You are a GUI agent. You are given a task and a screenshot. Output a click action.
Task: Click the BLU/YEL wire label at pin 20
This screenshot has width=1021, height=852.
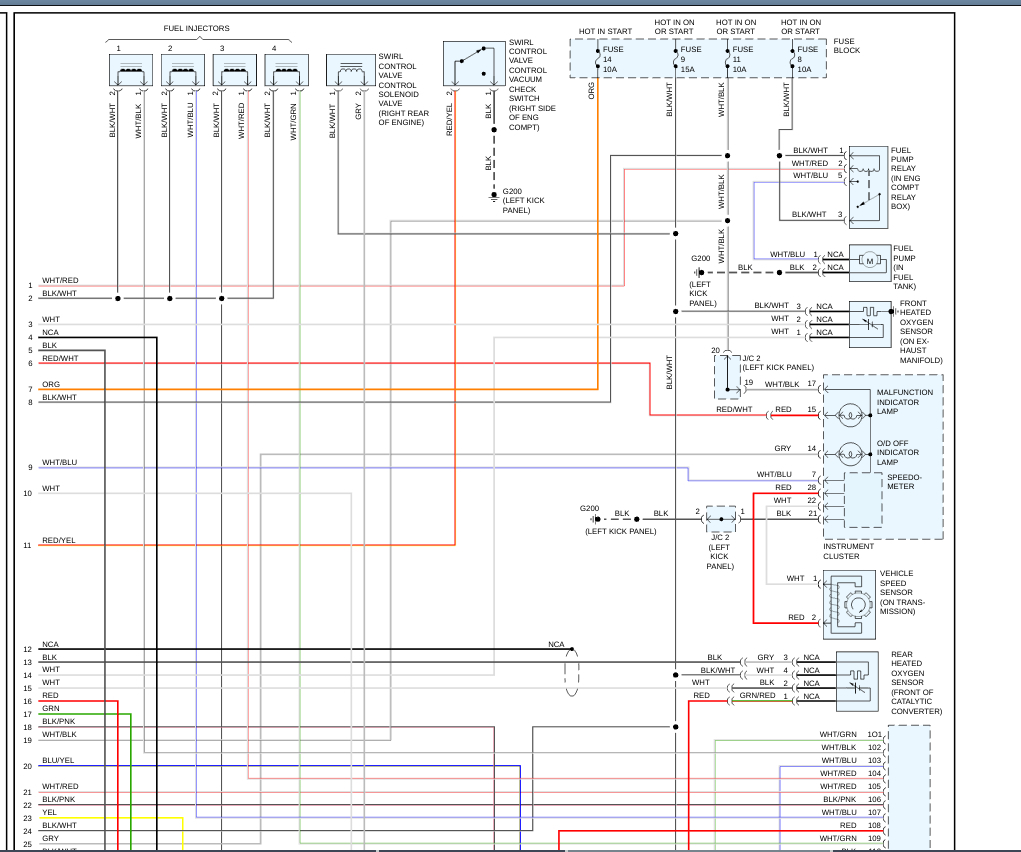[x=58, y=760]
